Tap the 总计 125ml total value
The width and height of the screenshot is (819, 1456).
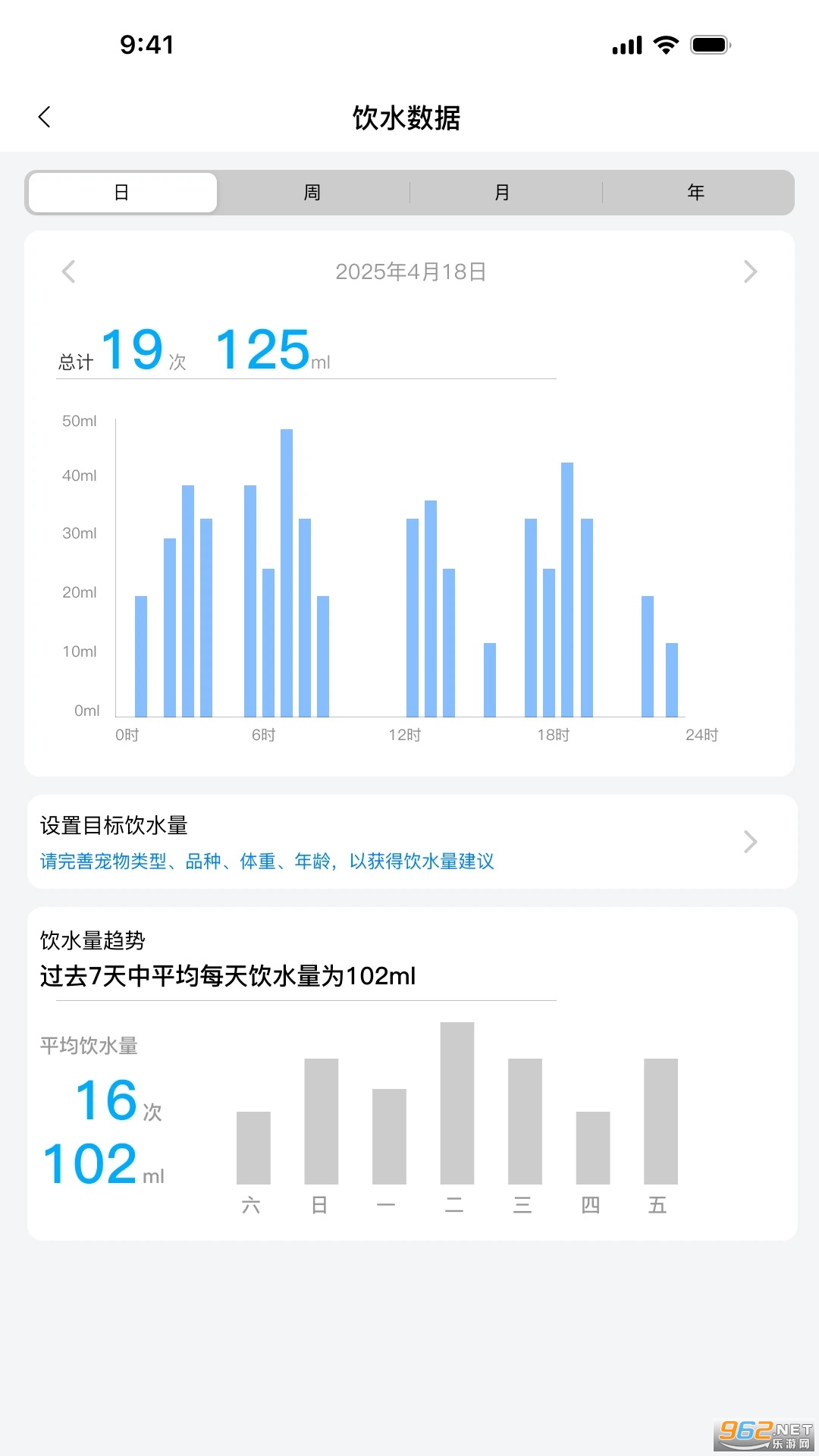click(x=264, y=350)
